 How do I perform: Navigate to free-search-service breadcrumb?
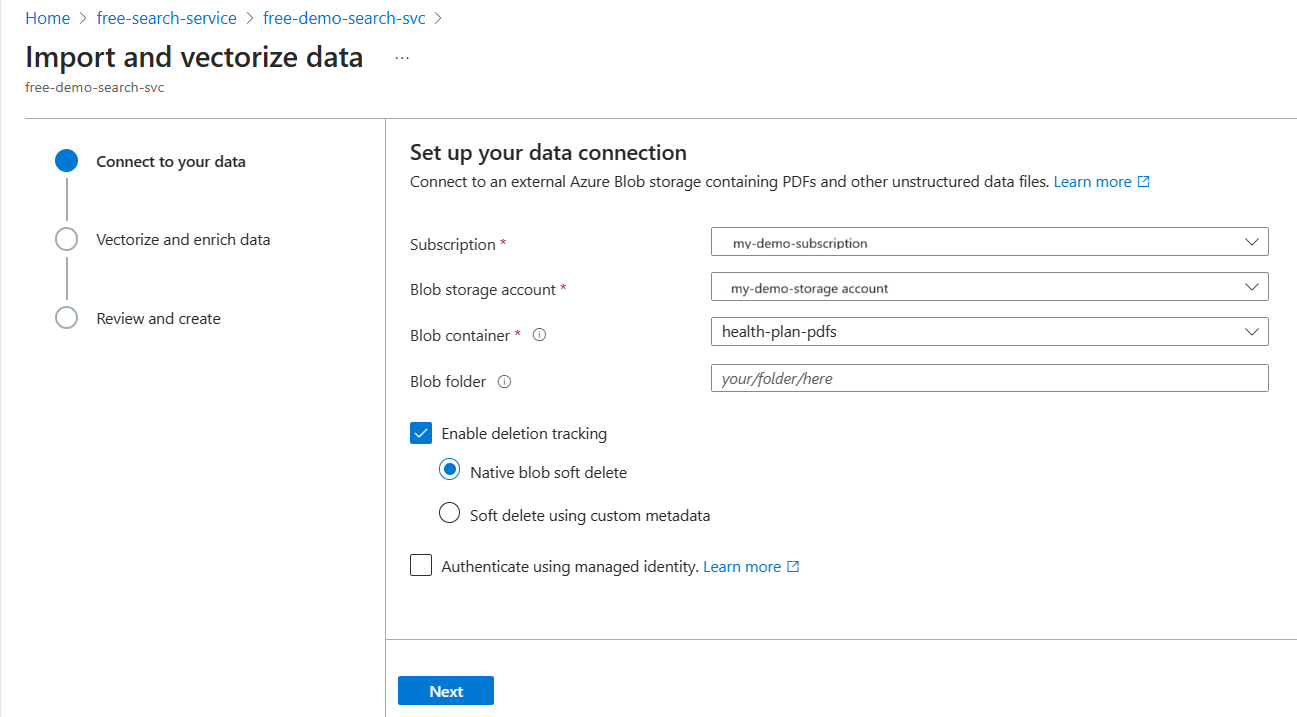point(167,18)
